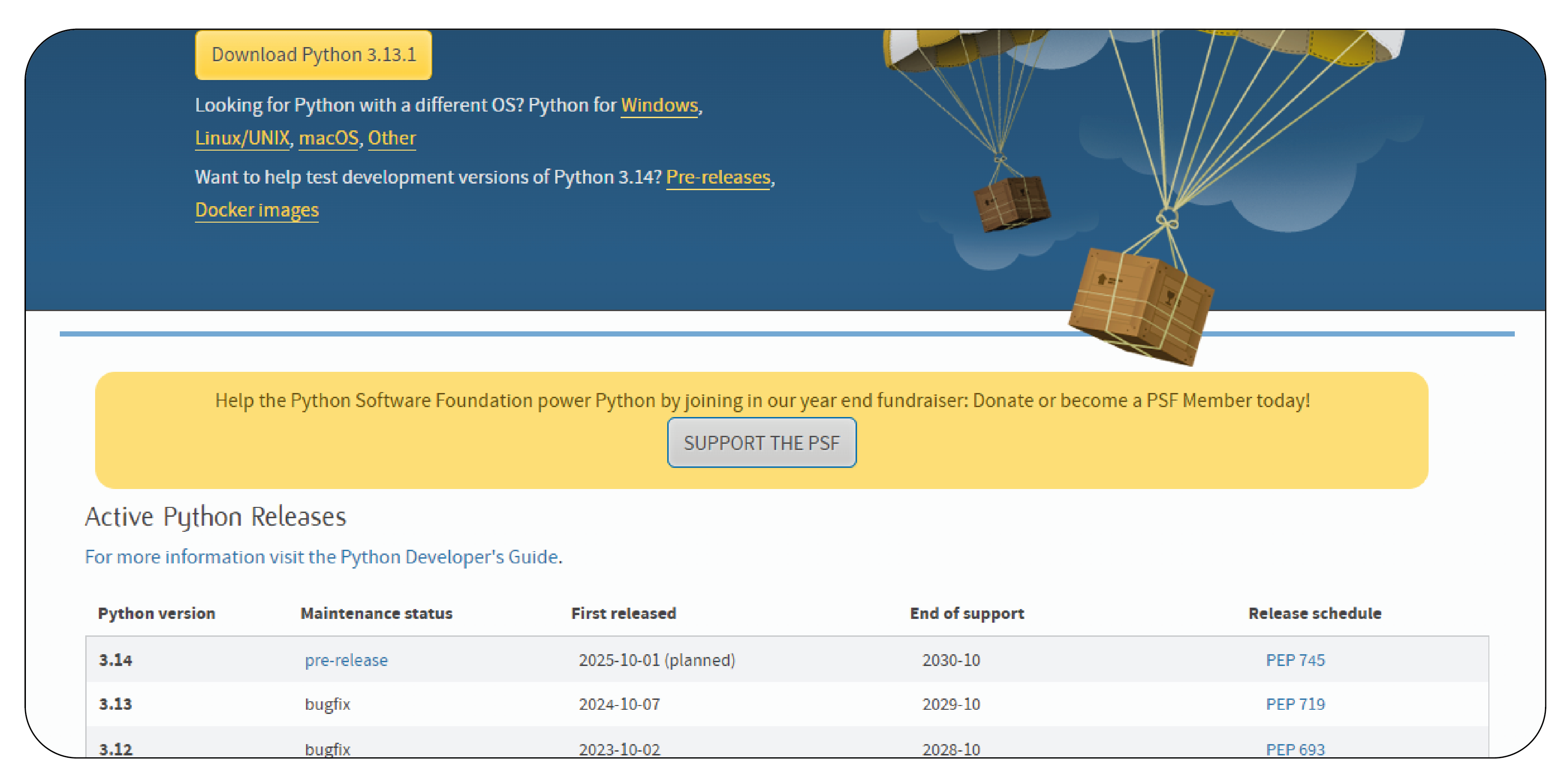
Task: Select the Python version 3.14 cell
Action: click(116, 660)
